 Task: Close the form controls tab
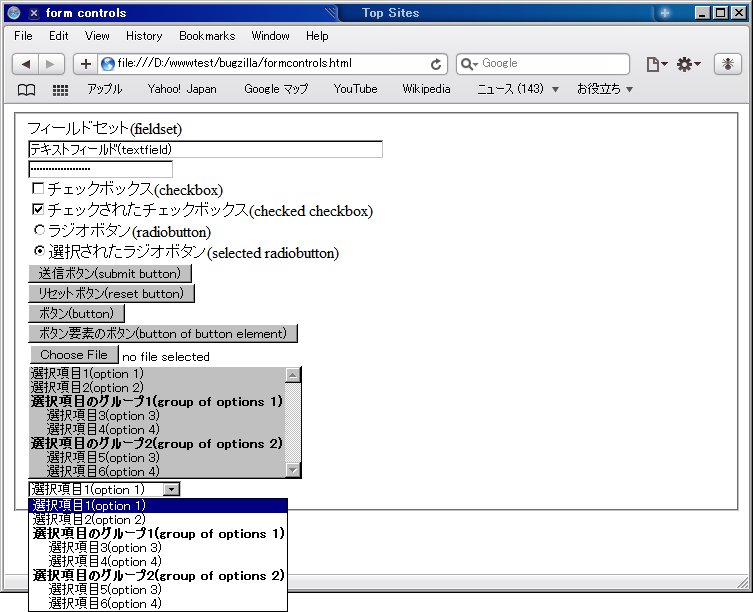coord(34,13)
